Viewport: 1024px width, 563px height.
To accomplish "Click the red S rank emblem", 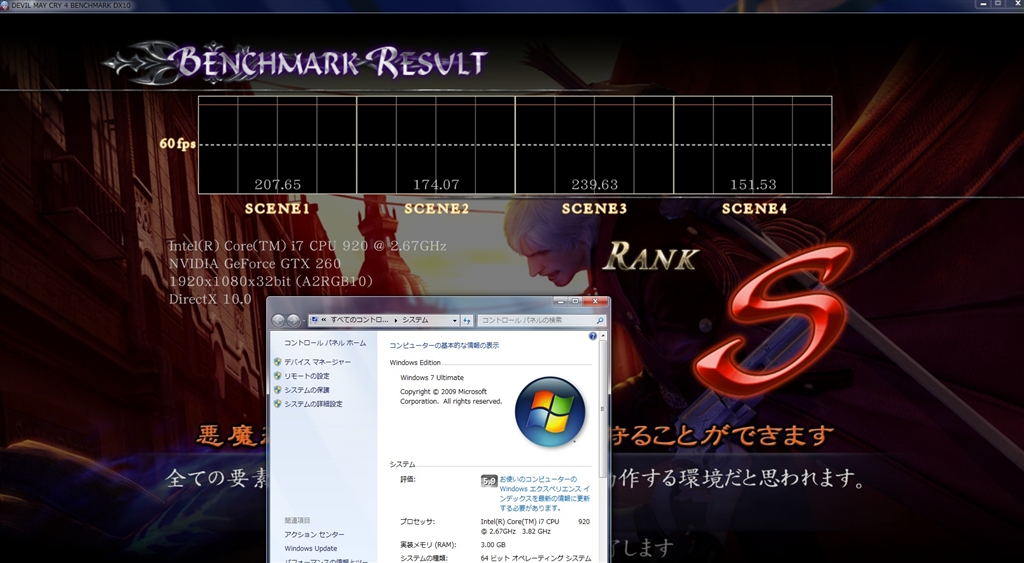I will pos(774,320).
